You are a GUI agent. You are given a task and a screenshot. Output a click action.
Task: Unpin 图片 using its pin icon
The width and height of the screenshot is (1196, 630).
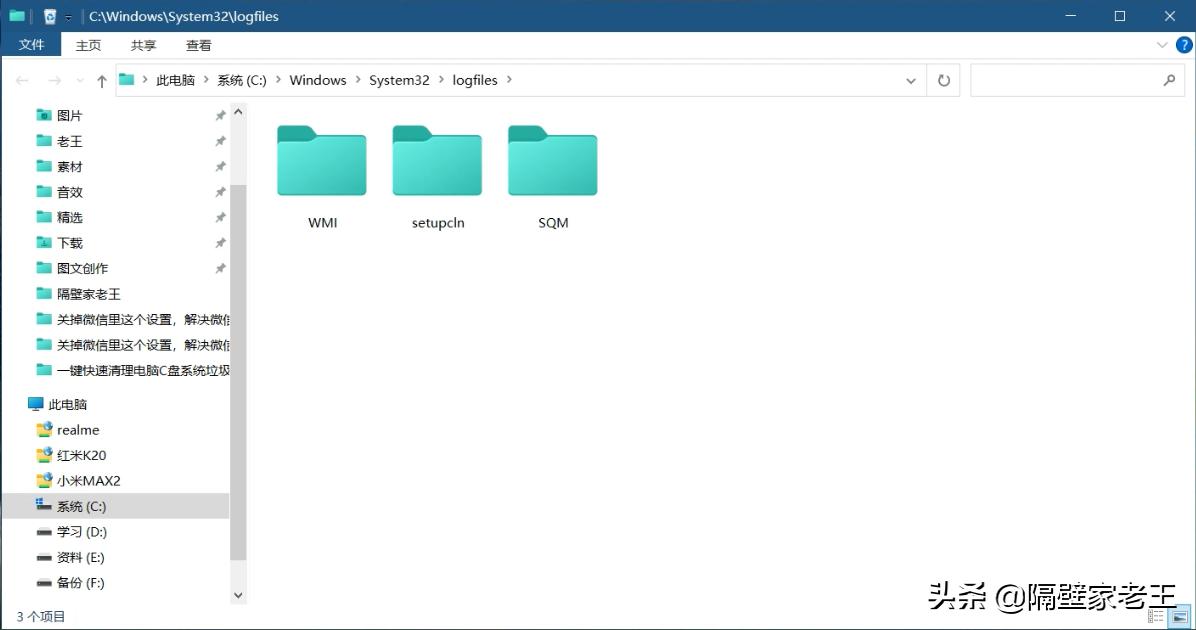pyautogui.click(x=220, y=115)
